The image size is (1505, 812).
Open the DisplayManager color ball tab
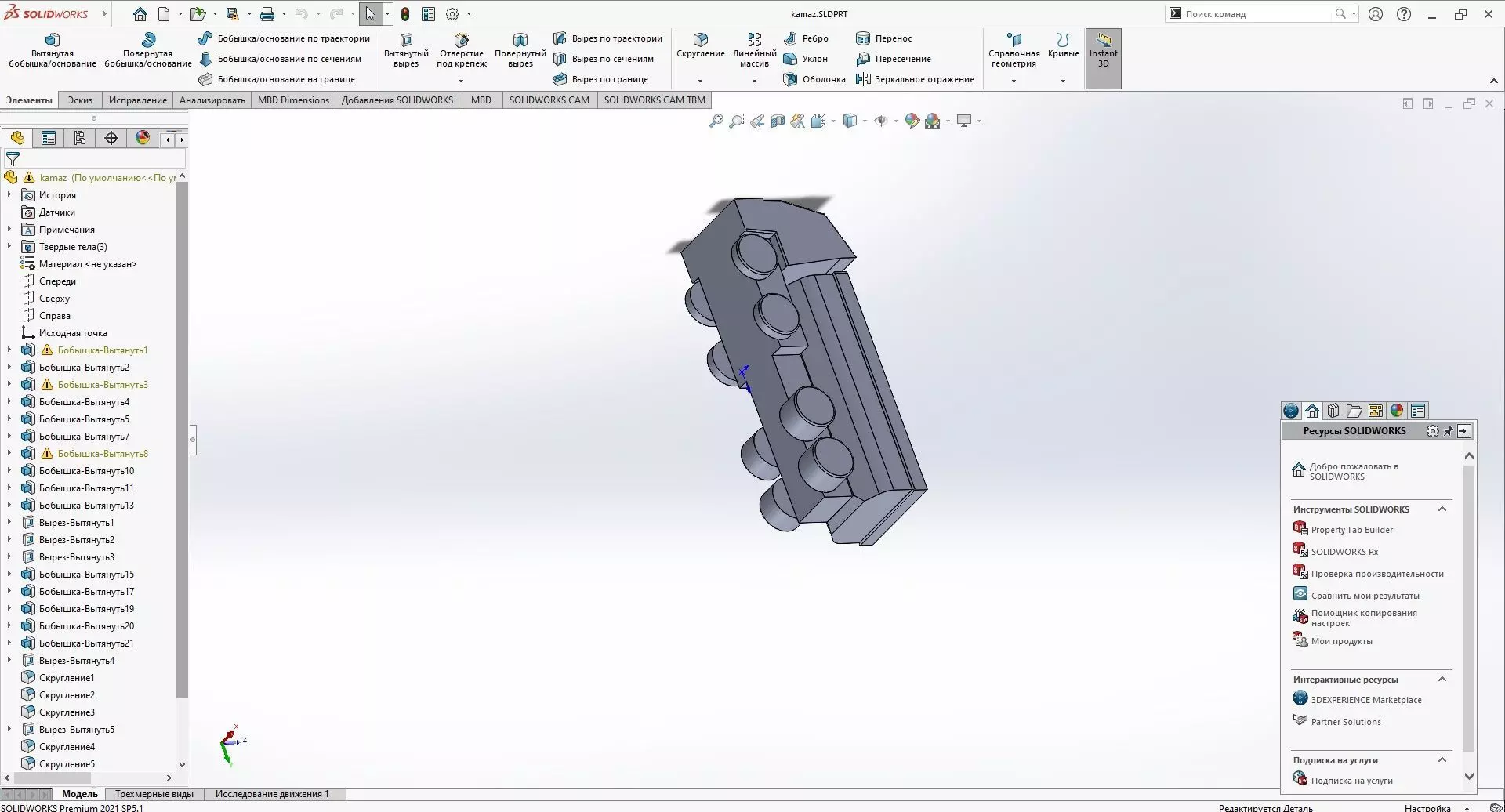[x=143, y=139]
